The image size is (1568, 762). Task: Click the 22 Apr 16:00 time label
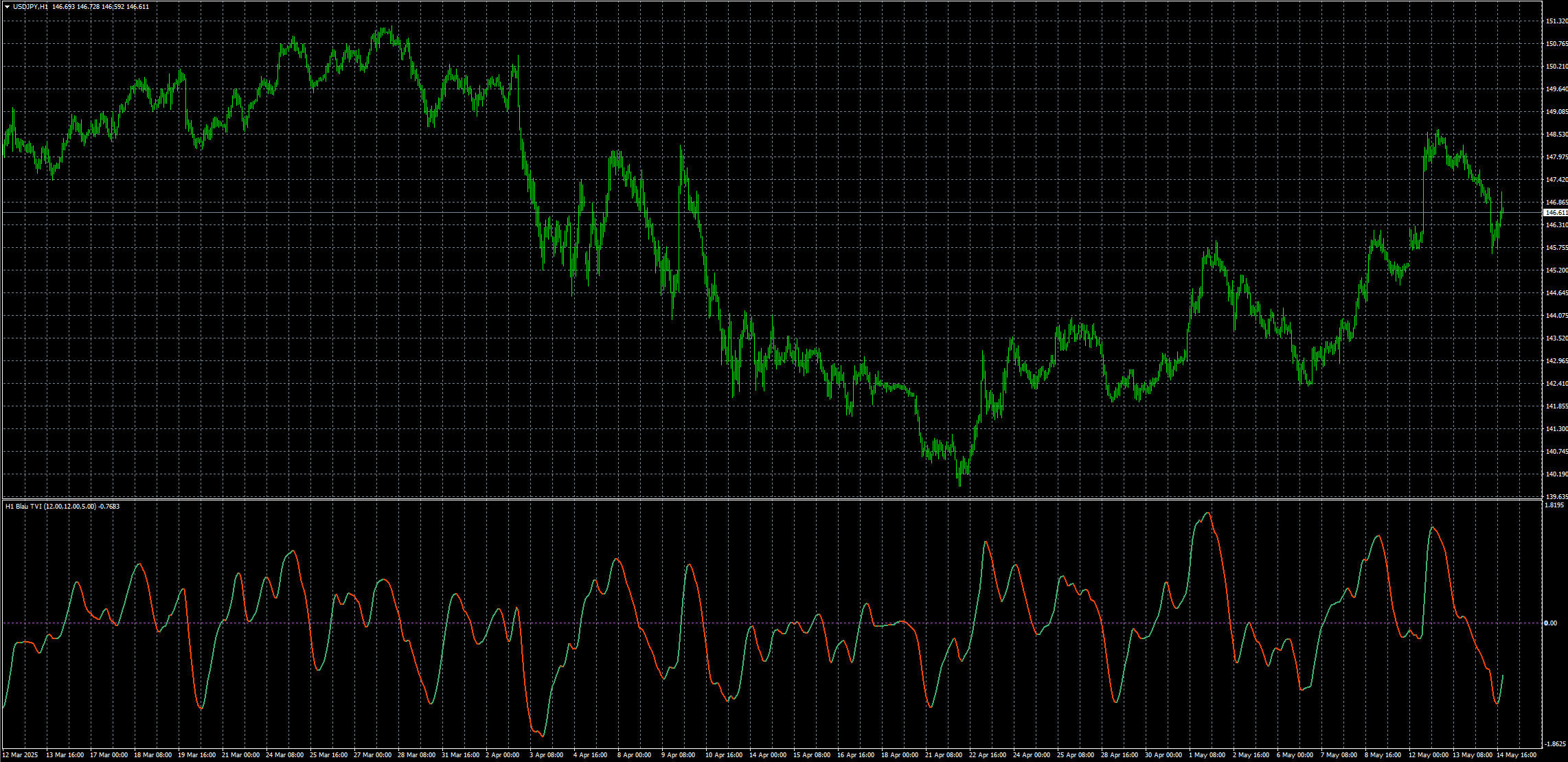click(988, 755)
